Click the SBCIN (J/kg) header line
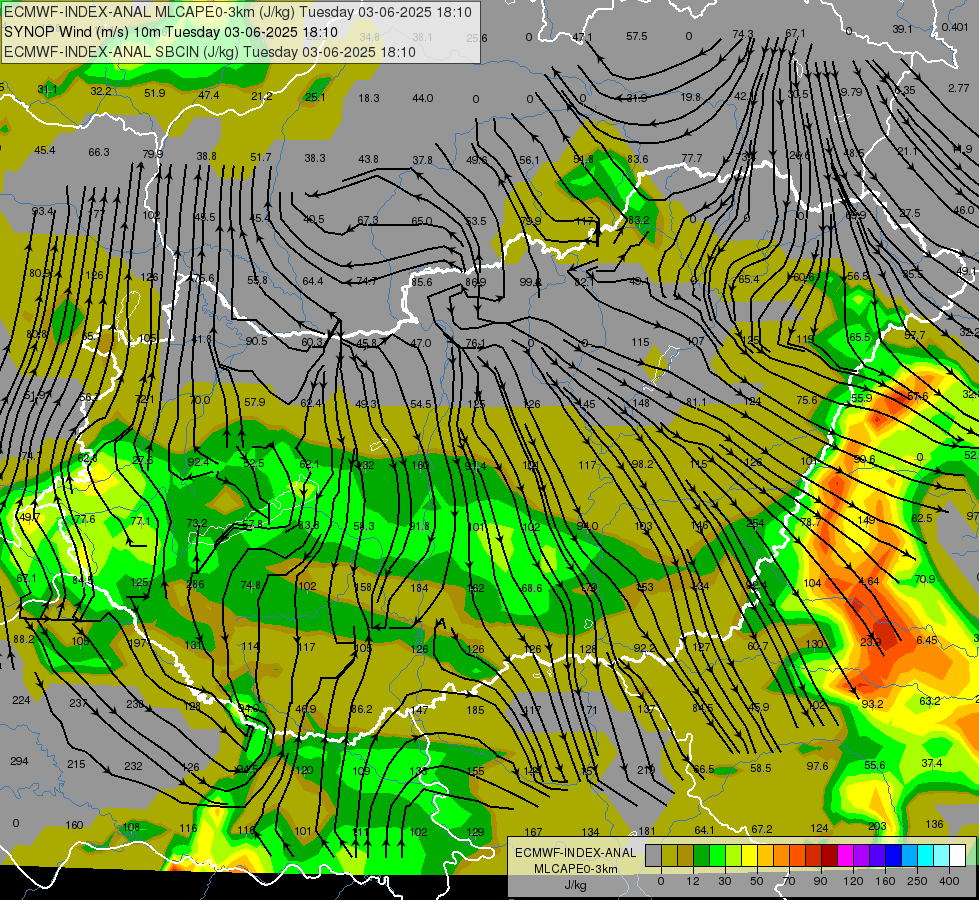 (209, 52)
